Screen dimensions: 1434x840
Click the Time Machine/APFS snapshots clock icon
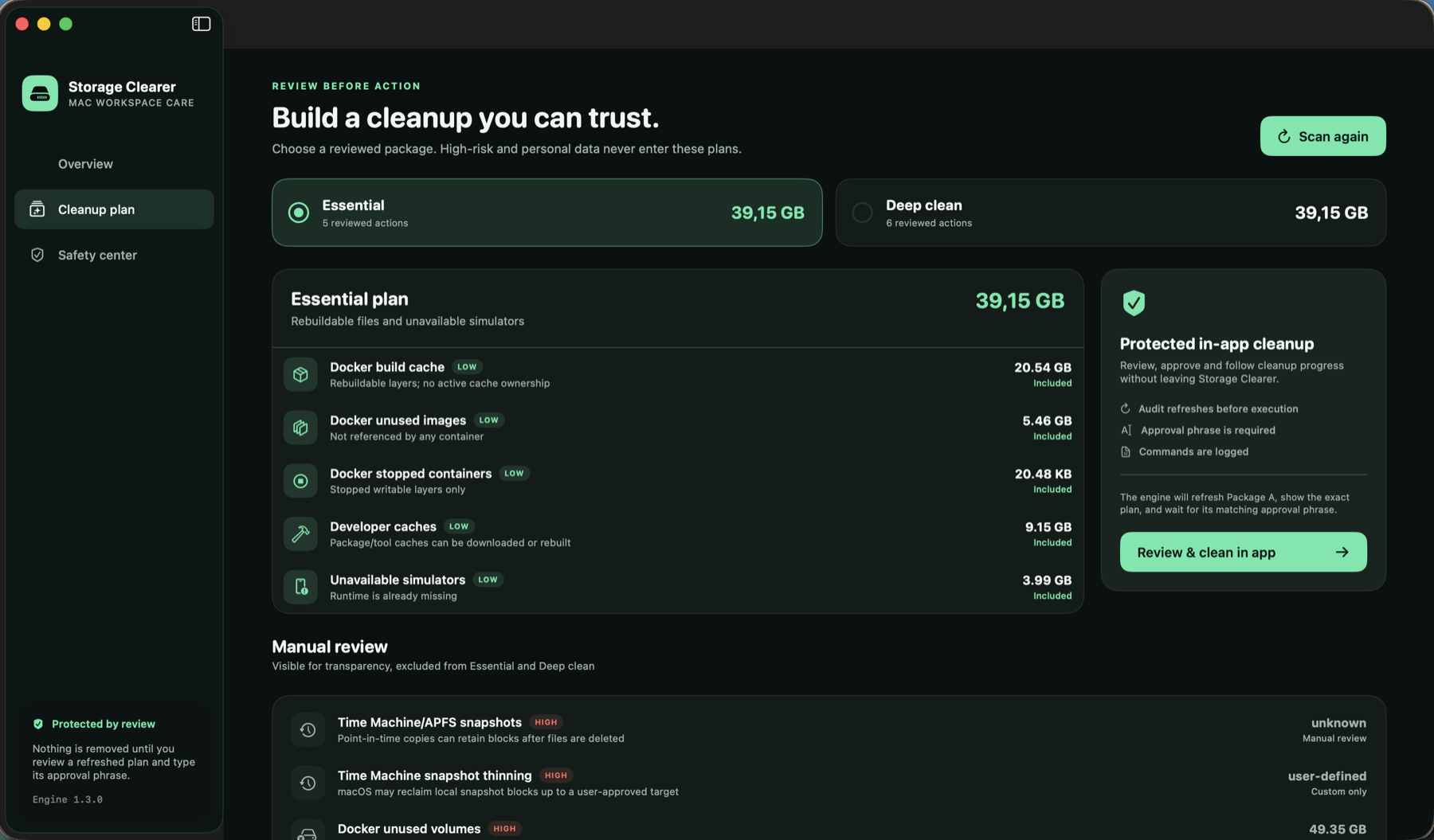pos(308,730)
